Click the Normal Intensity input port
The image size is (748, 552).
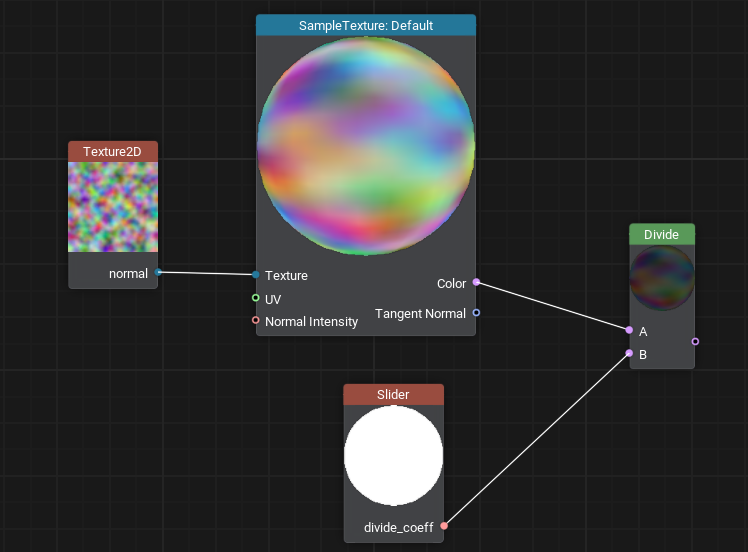(256, 321)
